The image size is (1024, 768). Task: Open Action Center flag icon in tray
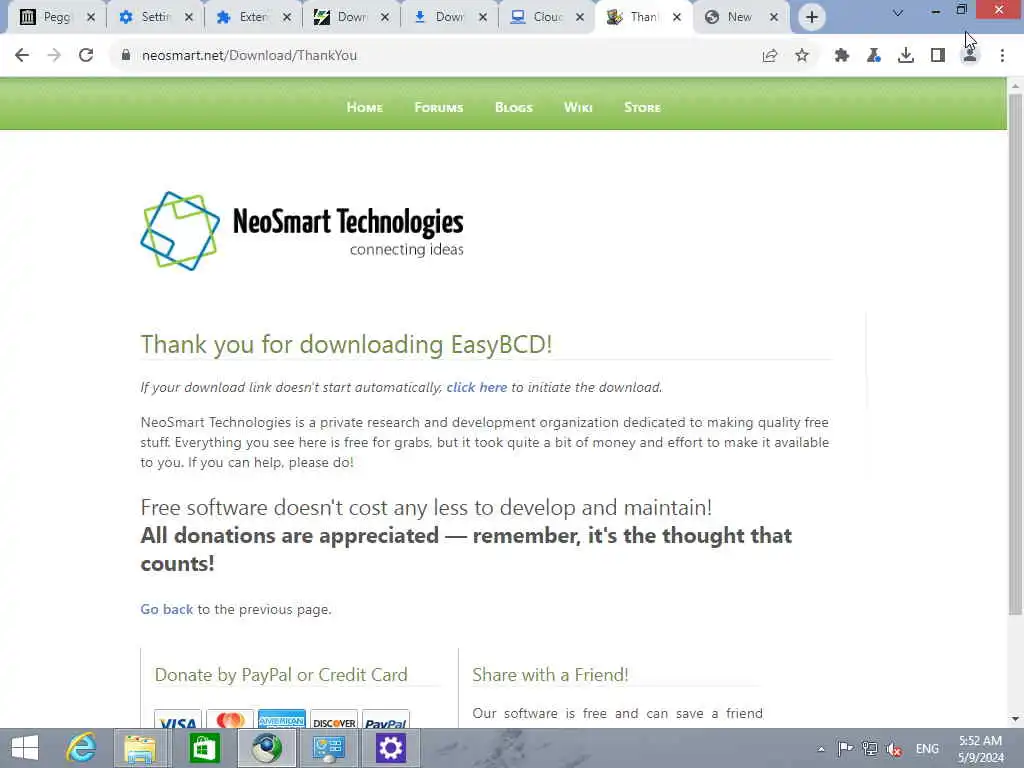(x=845, y=748)
